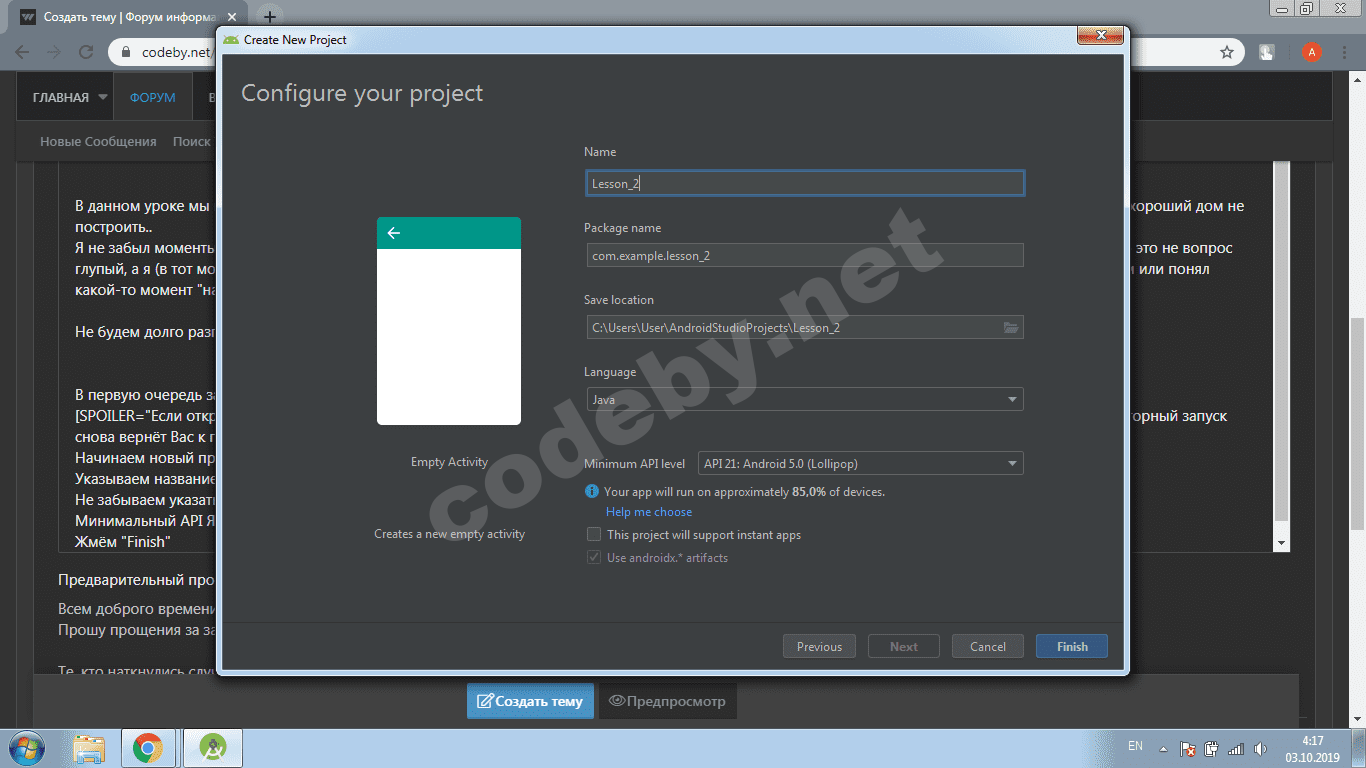Click the info icon beside device coverage text
Viewport: 1366px width, 768px height.
pyautogui.click(x=592, y=491)
